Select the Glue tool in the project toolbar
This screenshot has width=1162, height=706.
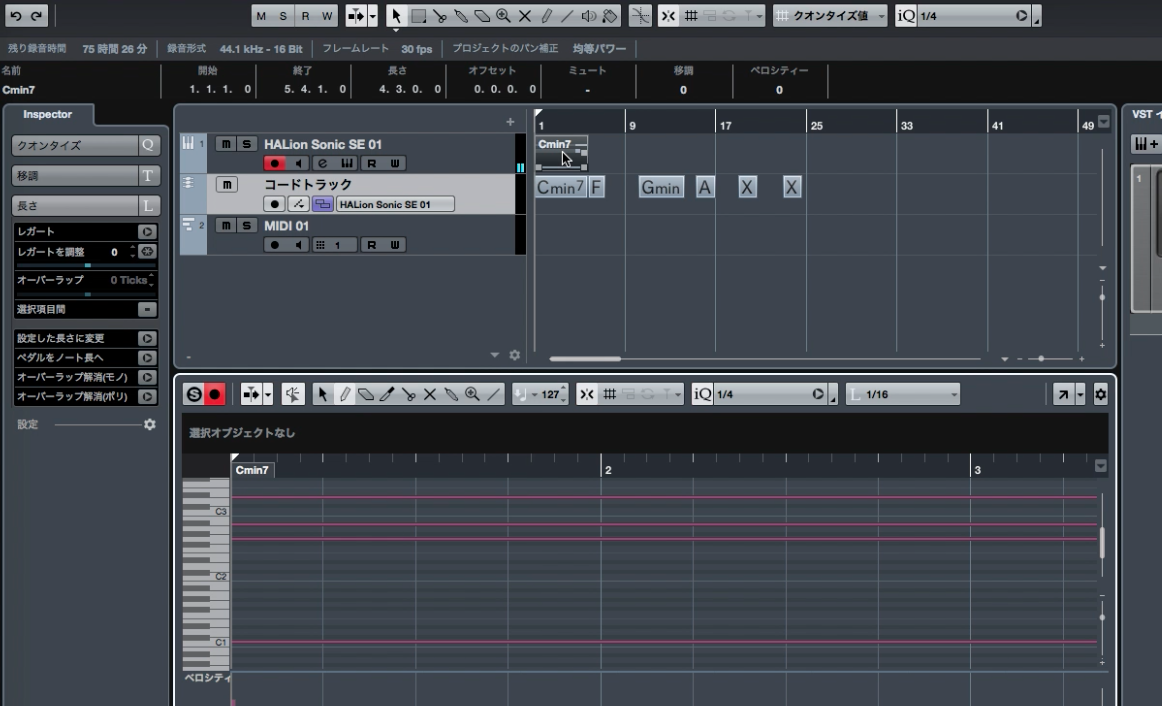click(461, 15)
